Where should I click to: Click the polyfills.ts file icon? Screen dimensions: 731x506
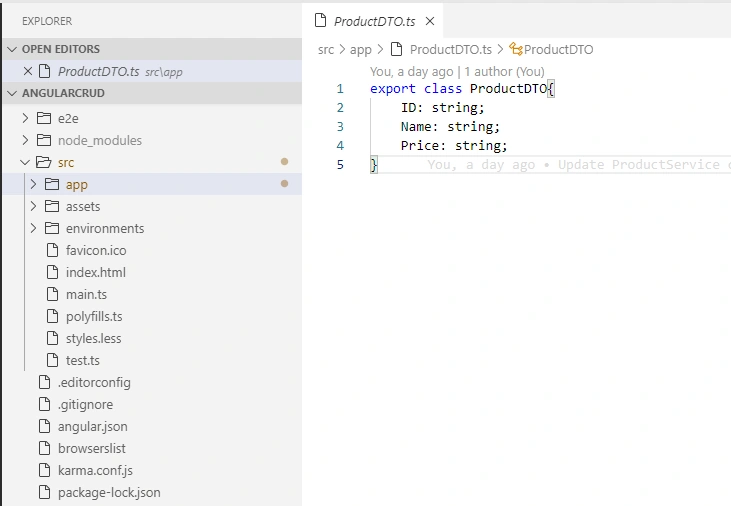pyautogui.click(x=53, y=316)
